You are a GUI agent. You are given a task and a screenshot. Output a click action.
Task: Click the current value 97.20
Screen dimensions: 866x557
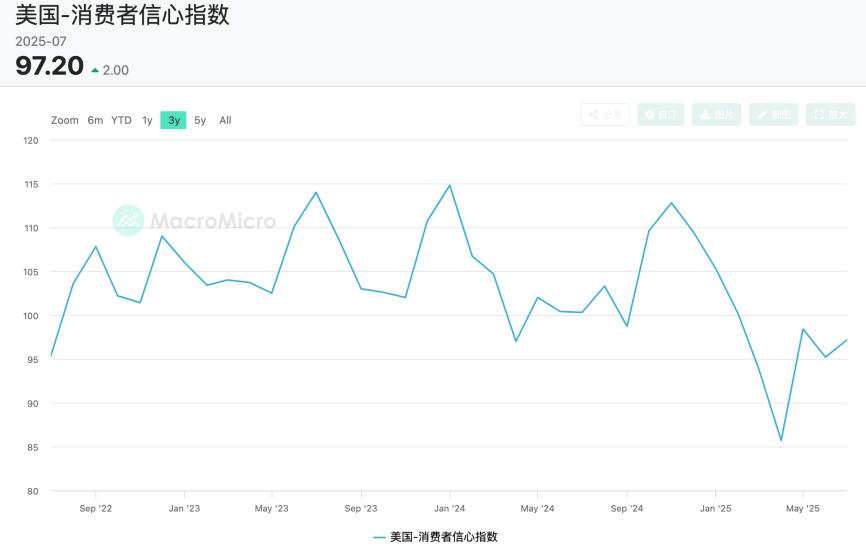pos(50,66)
